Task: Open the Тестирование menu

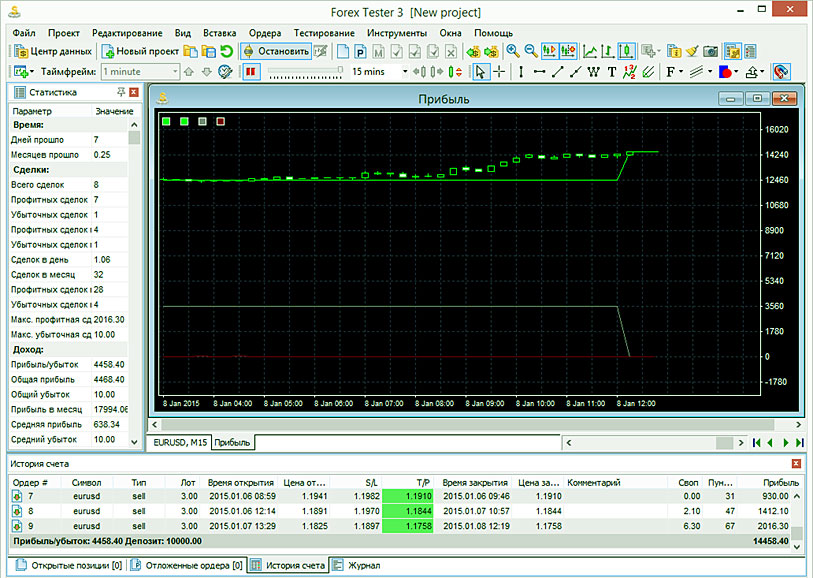Action: tap(324, 33)
